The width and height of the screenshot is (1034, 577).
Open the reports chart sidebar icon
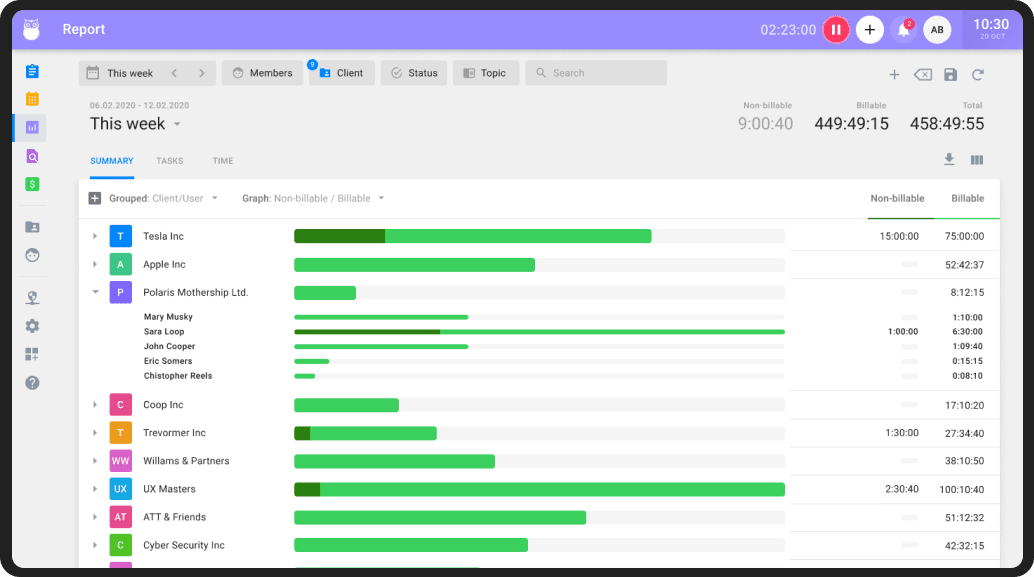pyautogui.click(x=32, y=127)
